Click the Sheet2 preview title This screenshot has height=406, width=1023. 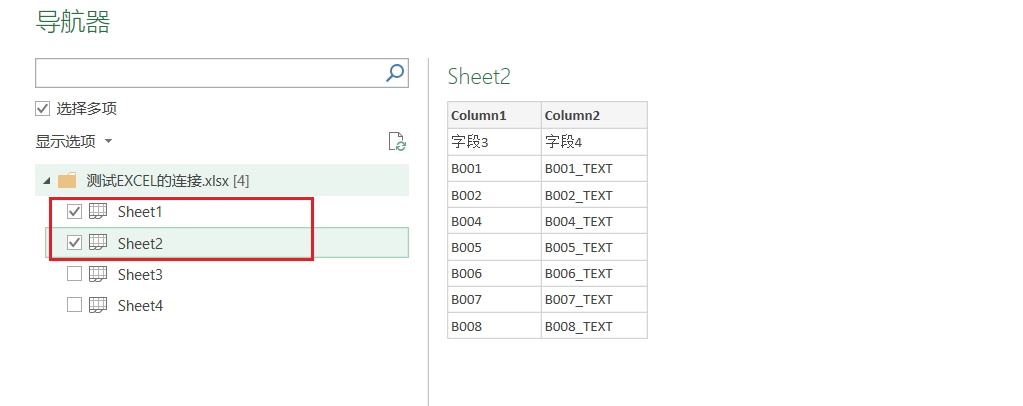[479, 76]
